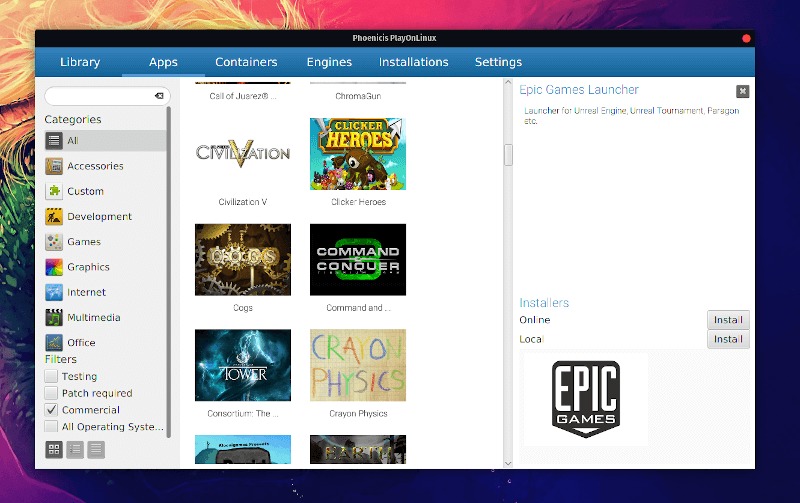Open the Accessories category icon
Viewport: 800px width, 503px height.
(54, 166)
